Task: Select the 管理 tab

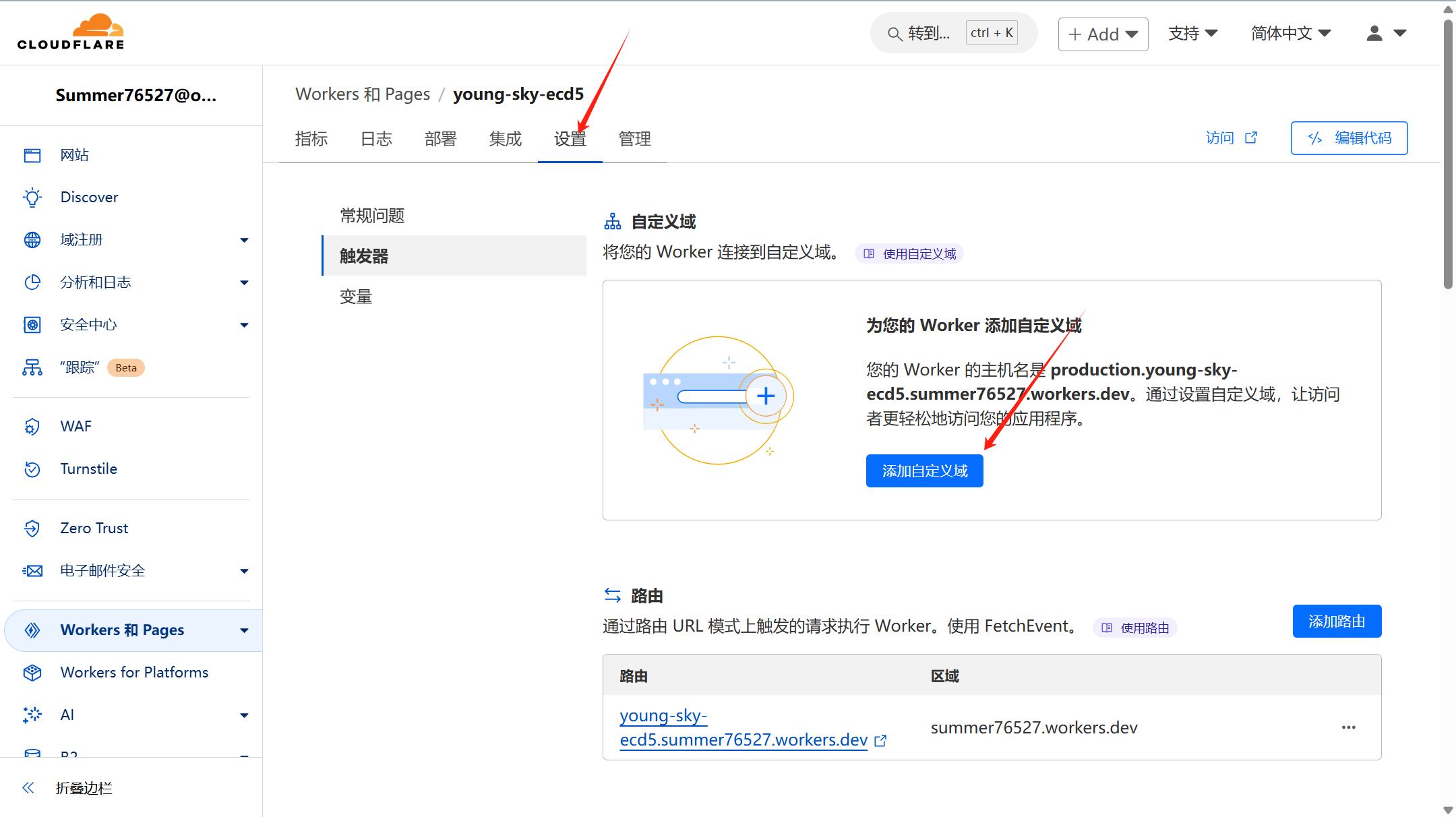Action: point(636,139)
